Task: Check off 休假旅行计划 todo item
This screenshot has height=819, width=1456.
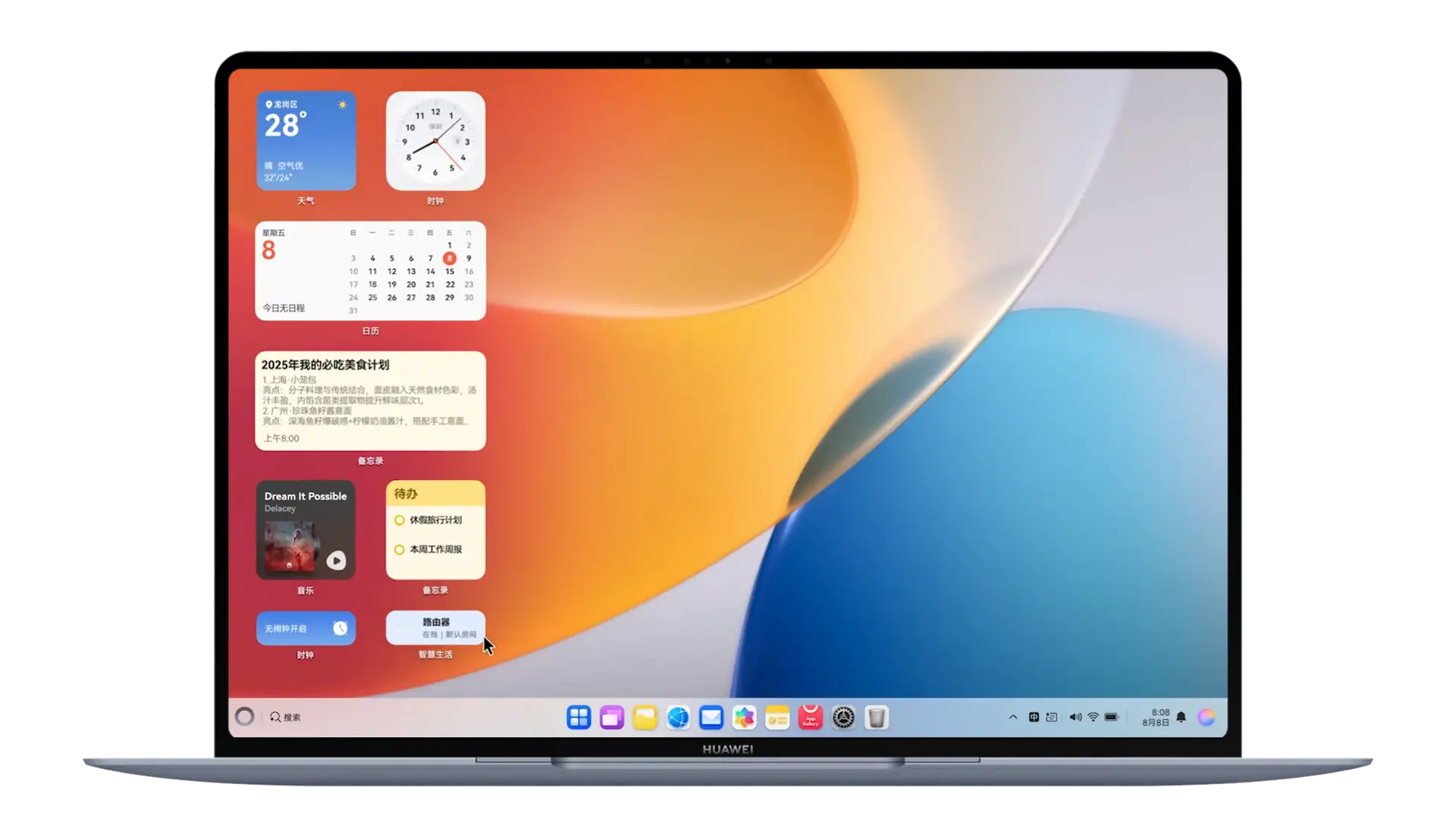Action: (399, 520)
